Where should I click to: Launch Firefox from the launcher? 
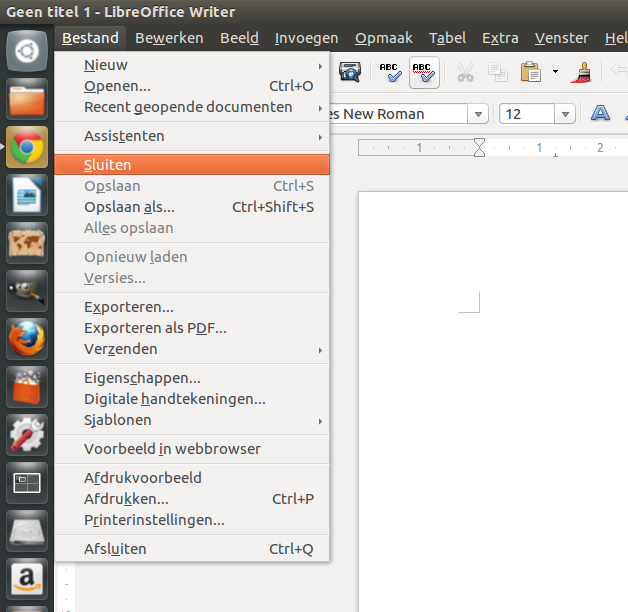tap(27, 339)
